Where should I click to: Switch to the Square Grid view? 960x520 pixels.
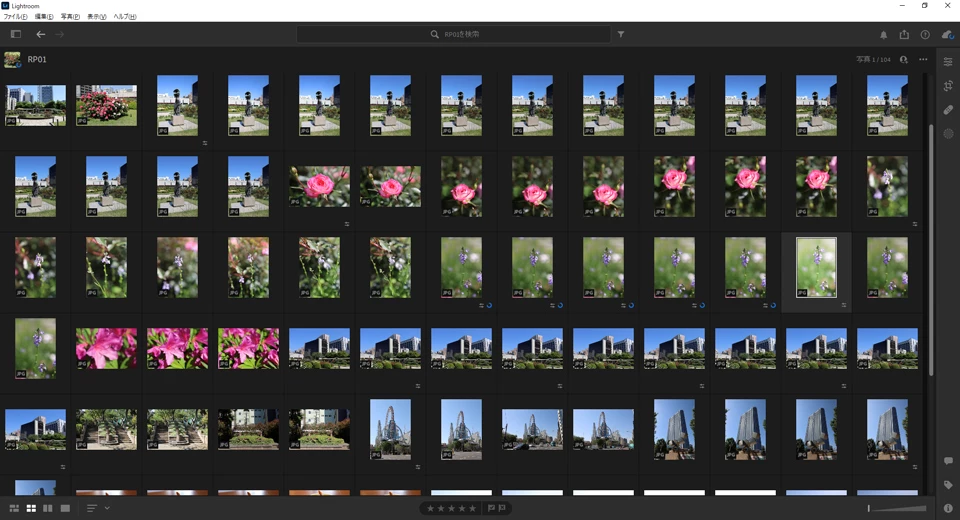31,508
